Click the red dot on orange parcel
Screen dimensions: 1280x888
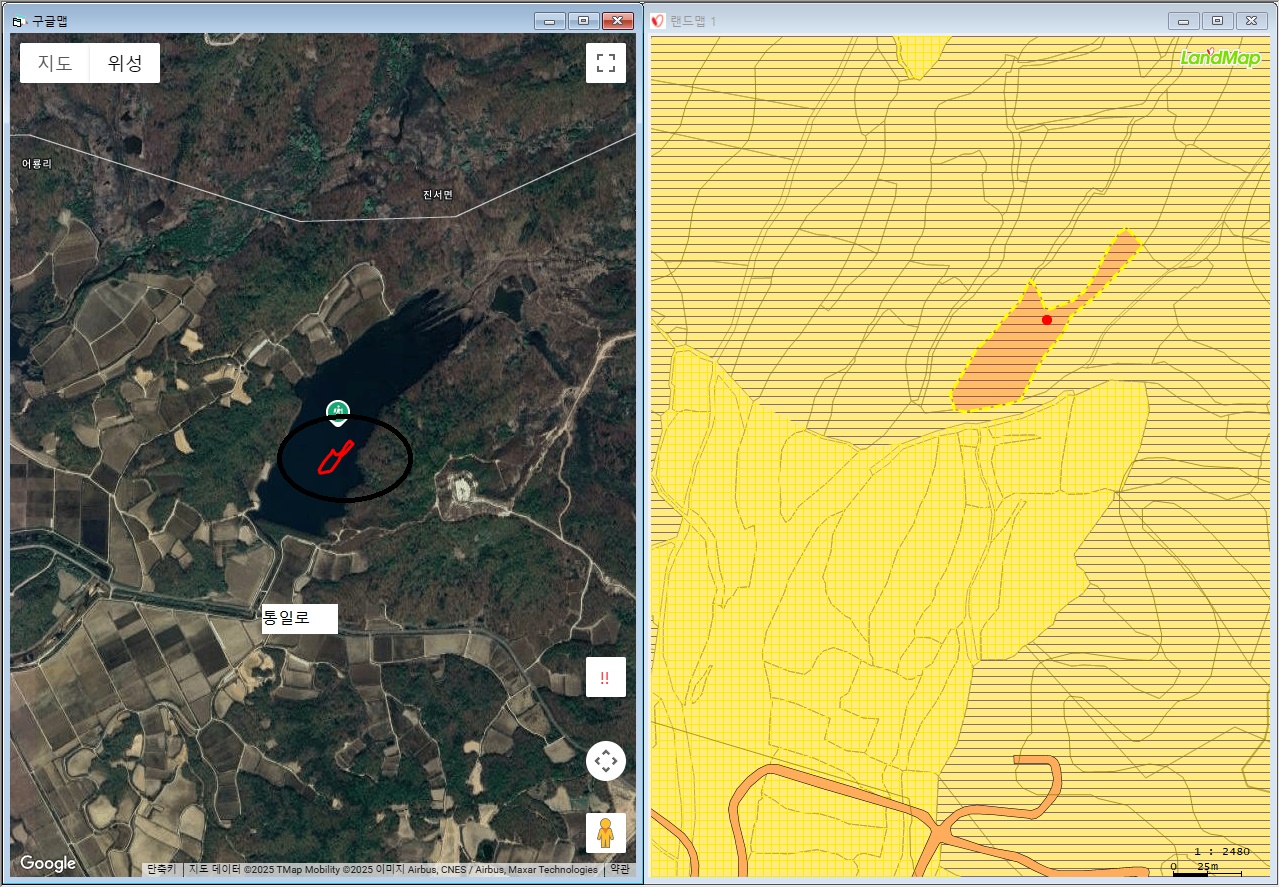tap(1046, 320)
